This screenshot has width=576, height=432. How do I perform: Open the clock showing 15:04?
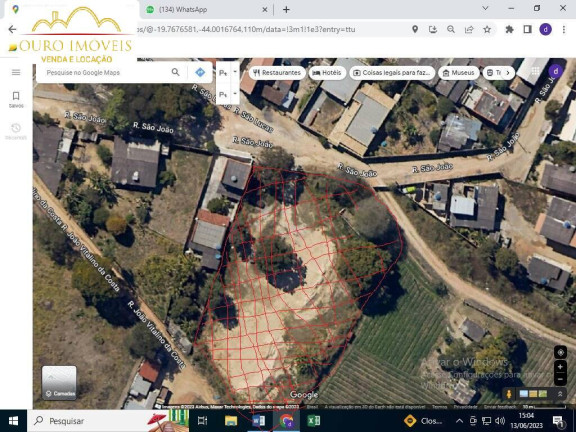pos(526,421)
